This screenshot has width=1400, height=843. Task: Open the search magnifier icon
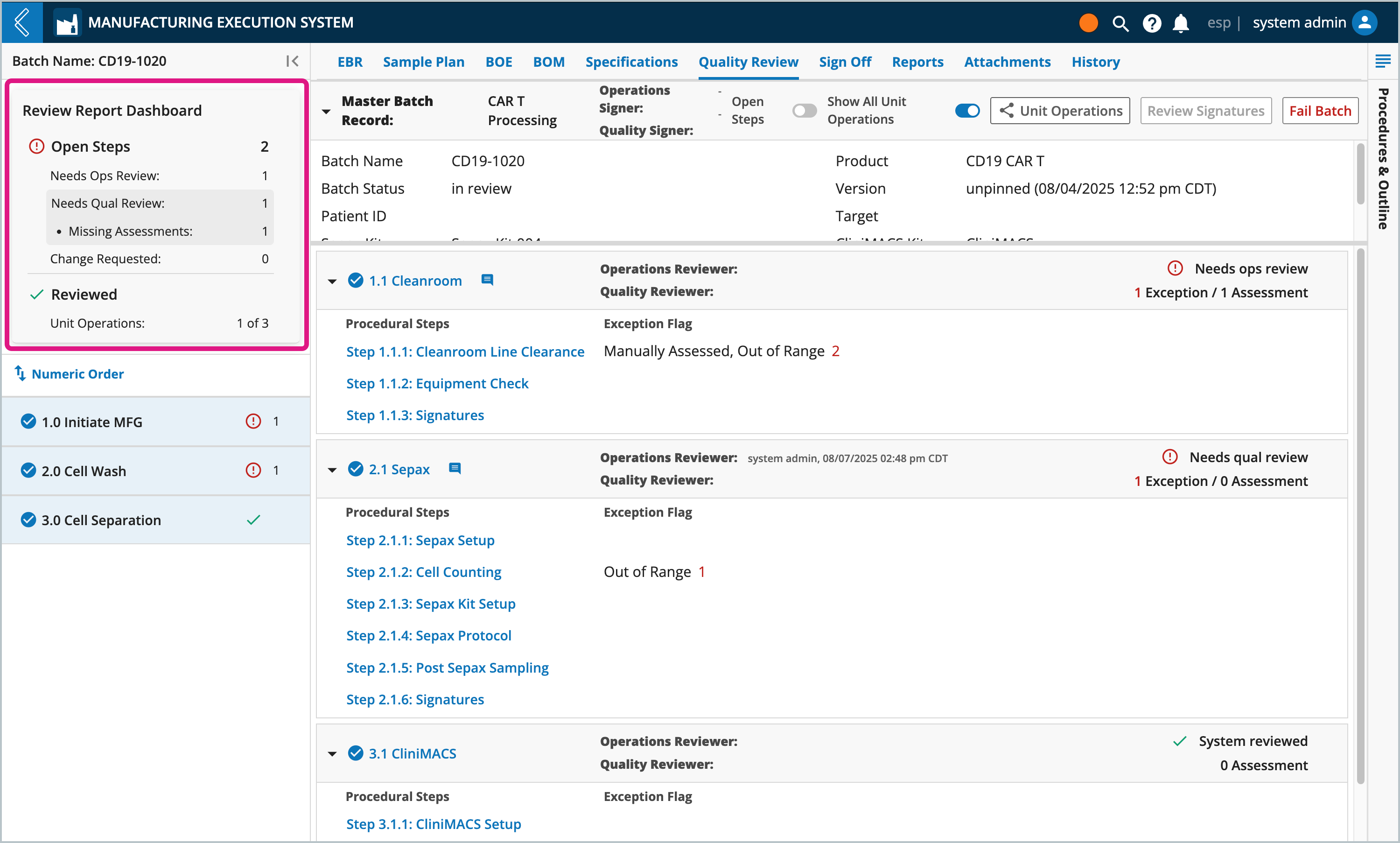coord(1120,23)
